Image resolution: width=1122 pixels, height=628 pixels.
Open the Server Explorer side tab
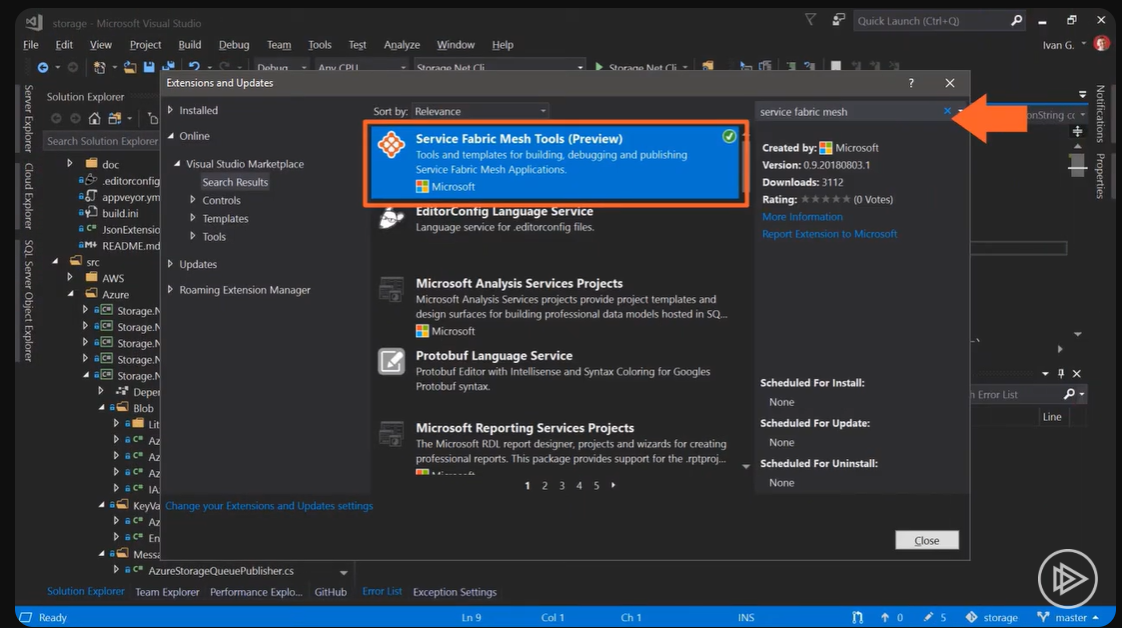(29, 119)
